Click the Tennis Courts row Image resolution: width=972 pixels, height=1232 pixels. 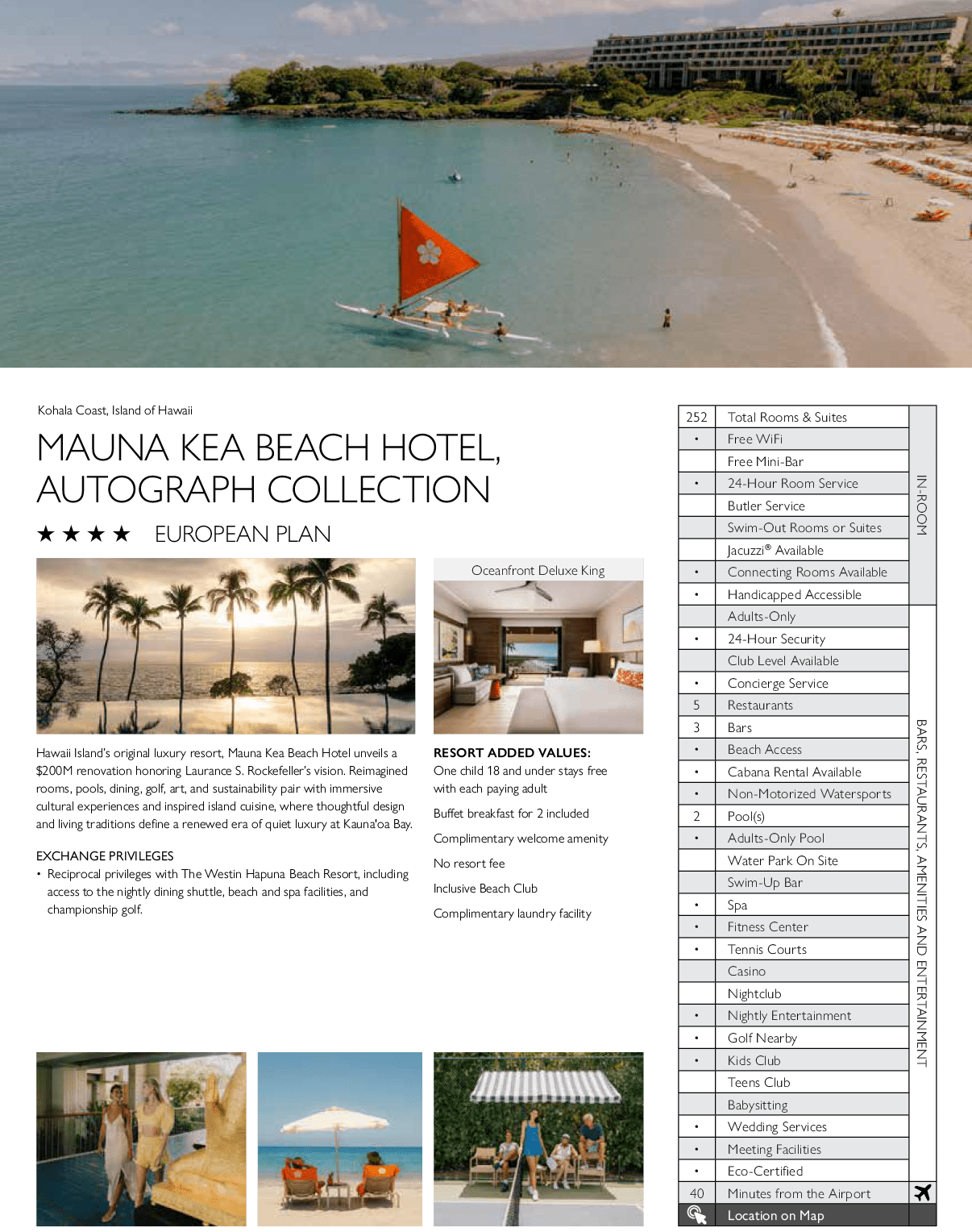[x=794, y=949]
